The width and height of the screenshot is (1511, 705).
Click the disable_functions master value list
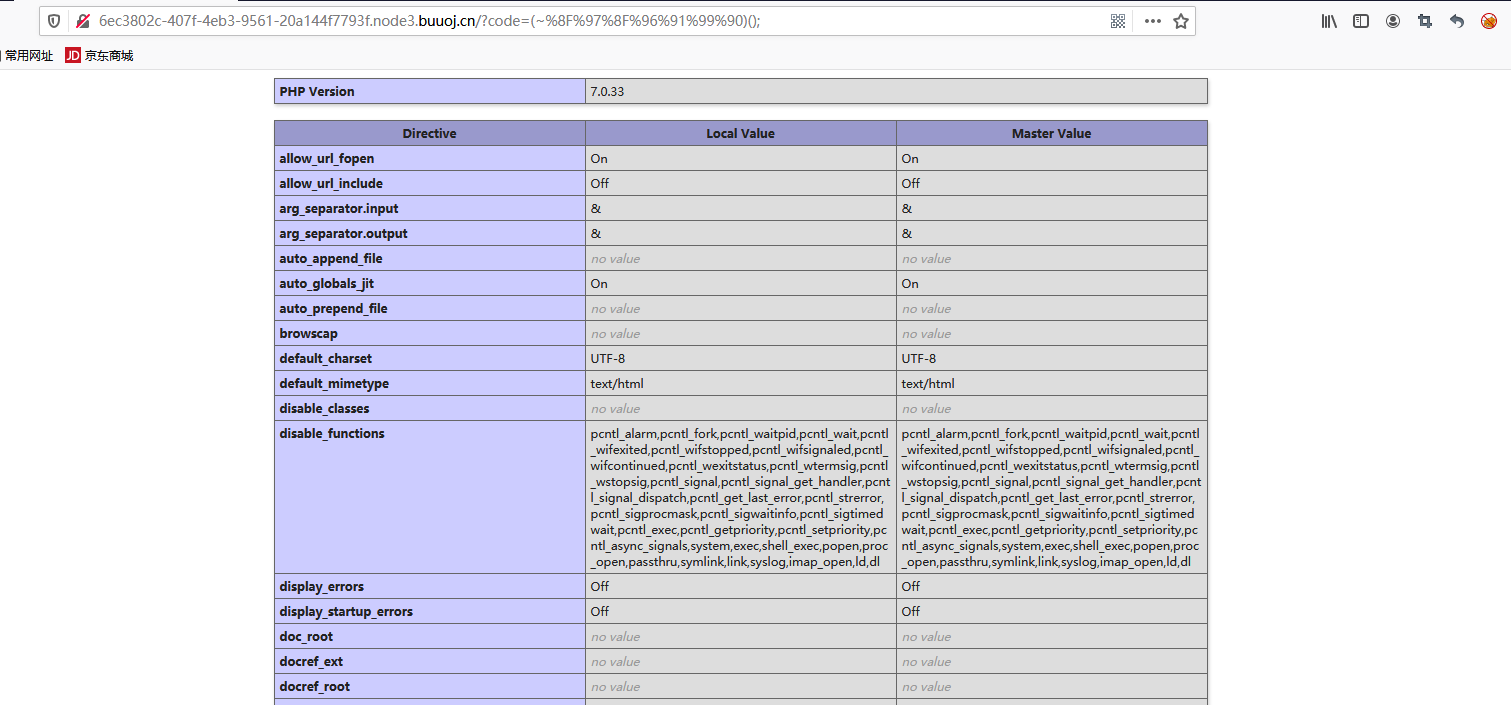tap(1051, 497)
